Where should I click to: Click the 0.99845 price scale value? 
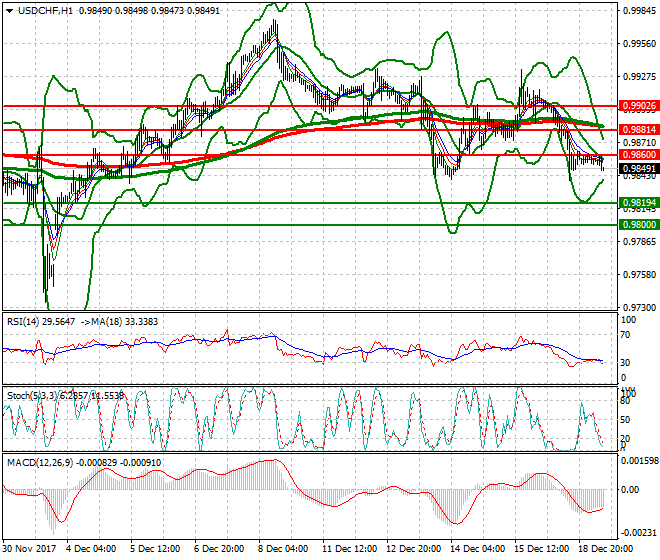point(639,11)
